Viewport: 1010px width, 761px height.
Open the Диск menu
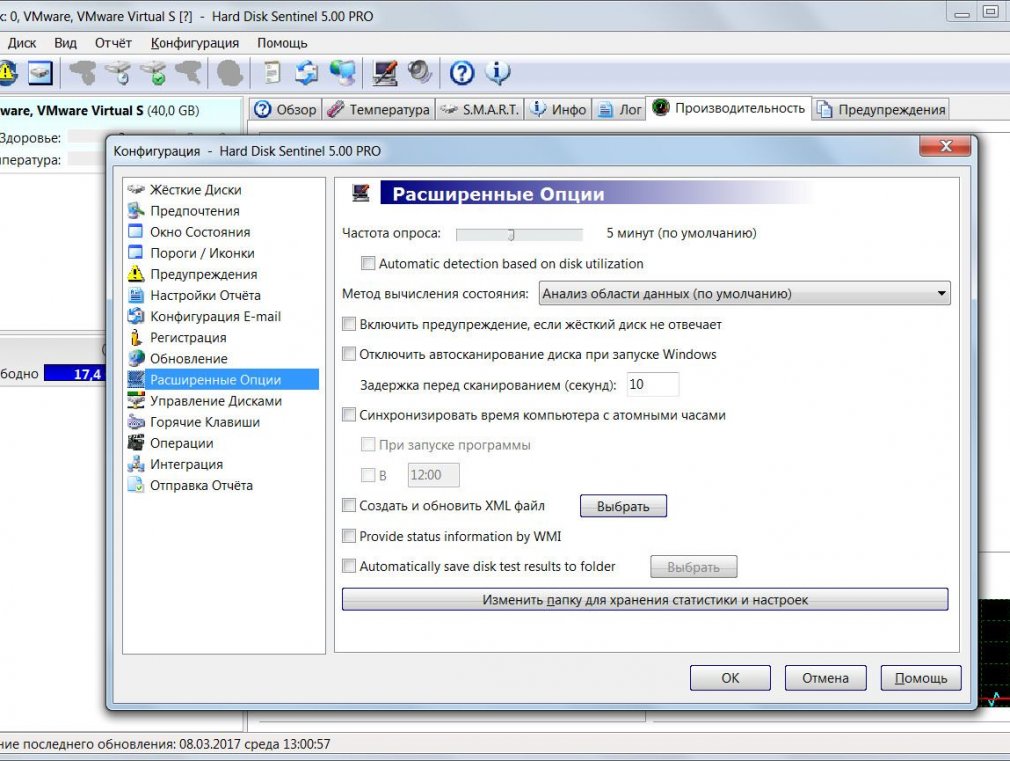[21, 43]
